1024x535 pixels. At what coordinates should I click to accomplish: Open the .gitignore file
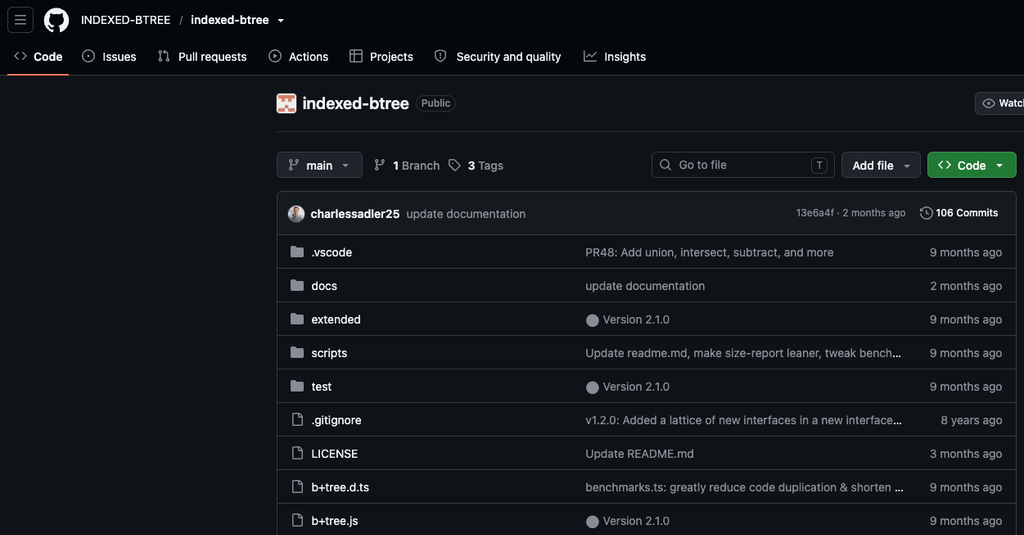(x=336, y=420)
